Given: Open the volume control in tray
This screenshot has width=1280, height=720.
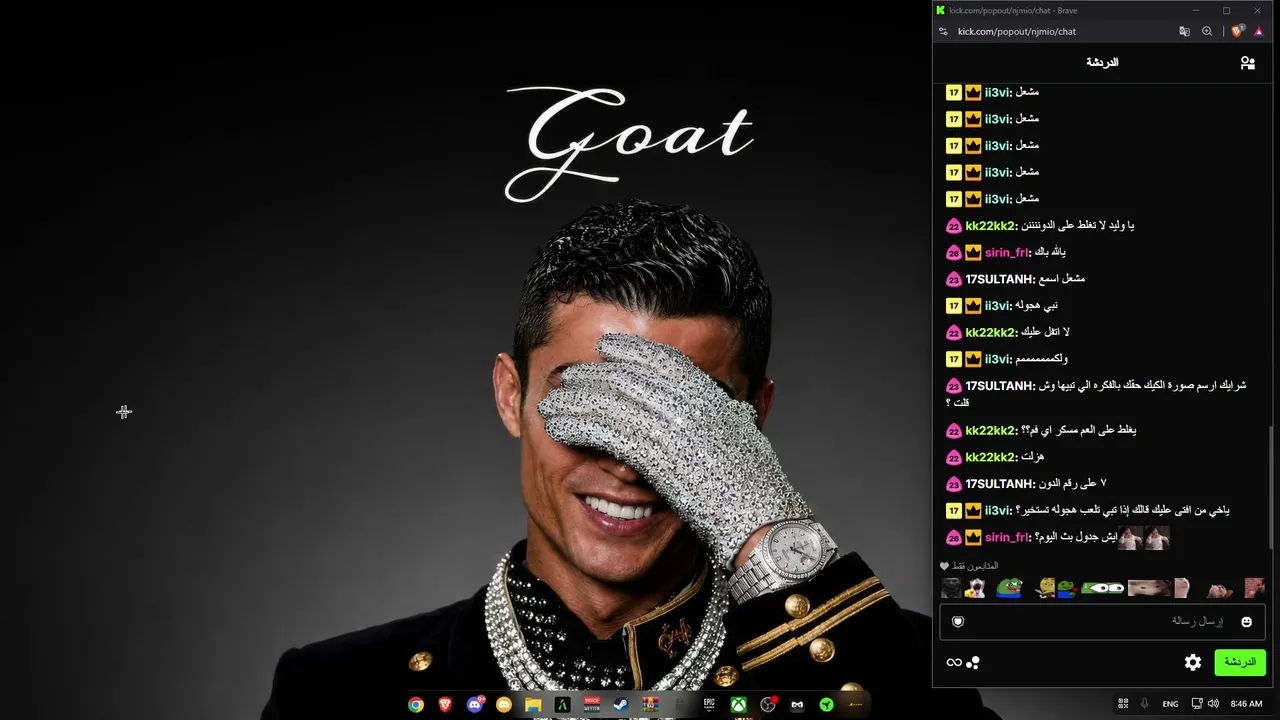Looking at the screenshot, I should click(x=1214, y=704).
